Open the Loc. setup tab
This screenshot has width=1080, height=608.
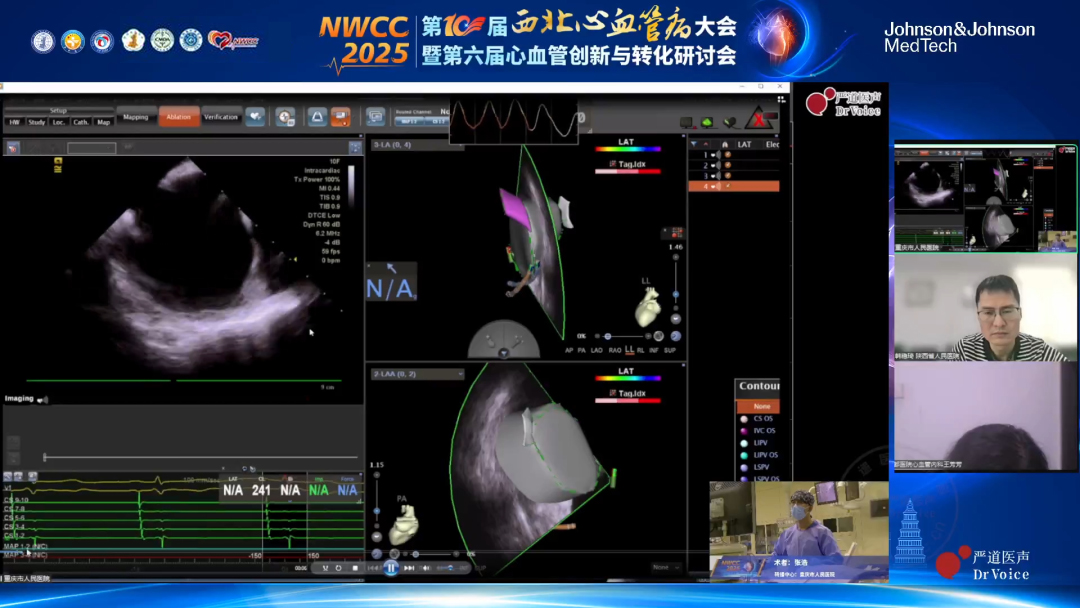coord(59,122)
